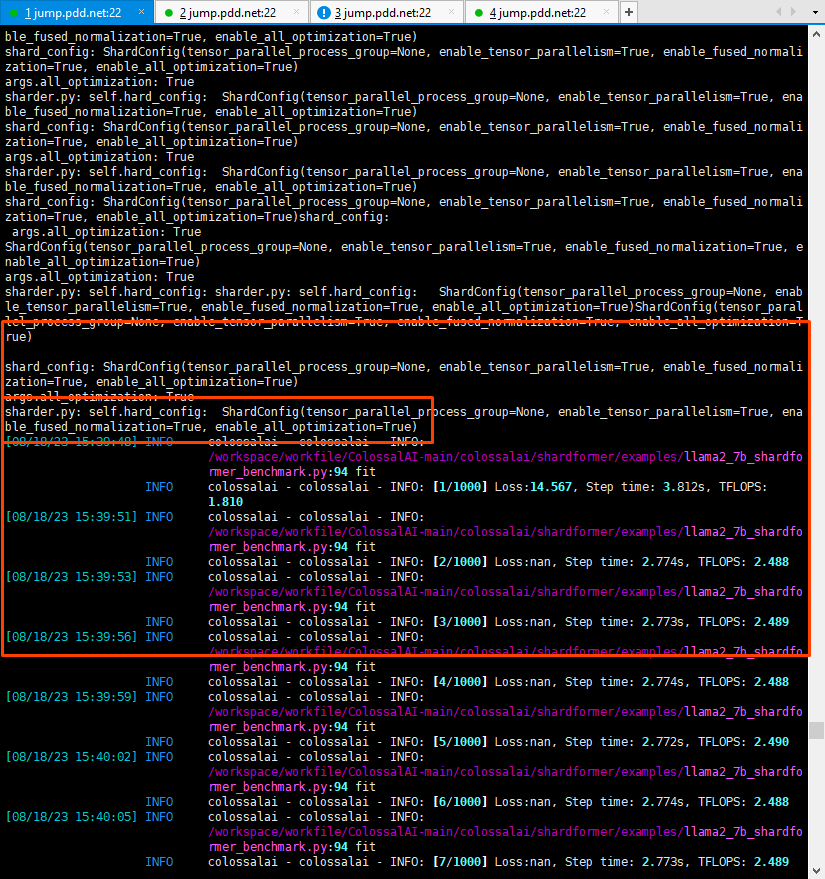Click the left tab-scroll arrow

click(x=779, y=12)
